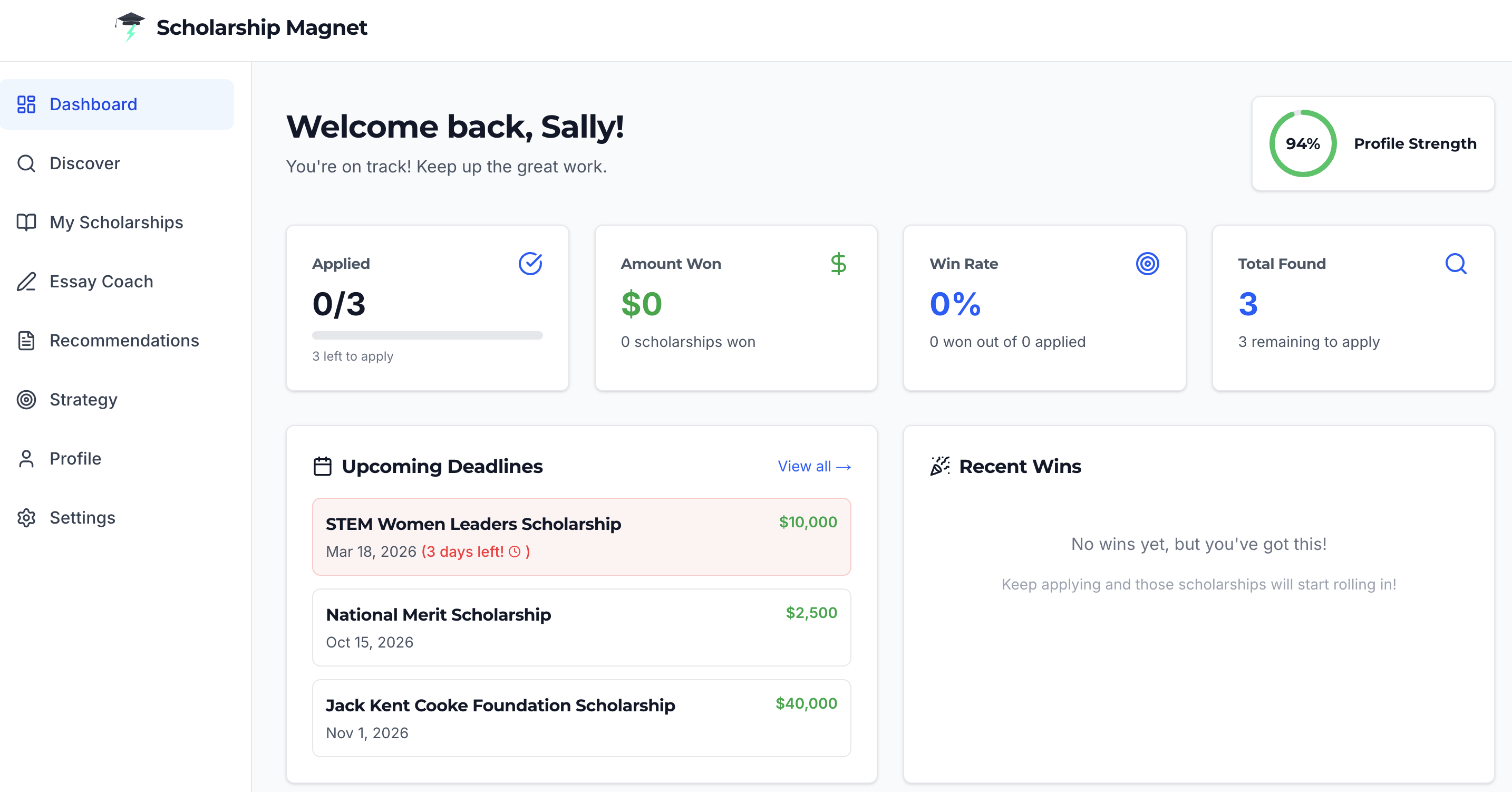Open the Dashboard from the sidebar
The image size is (1512, 792).
[x=93, y=104]
